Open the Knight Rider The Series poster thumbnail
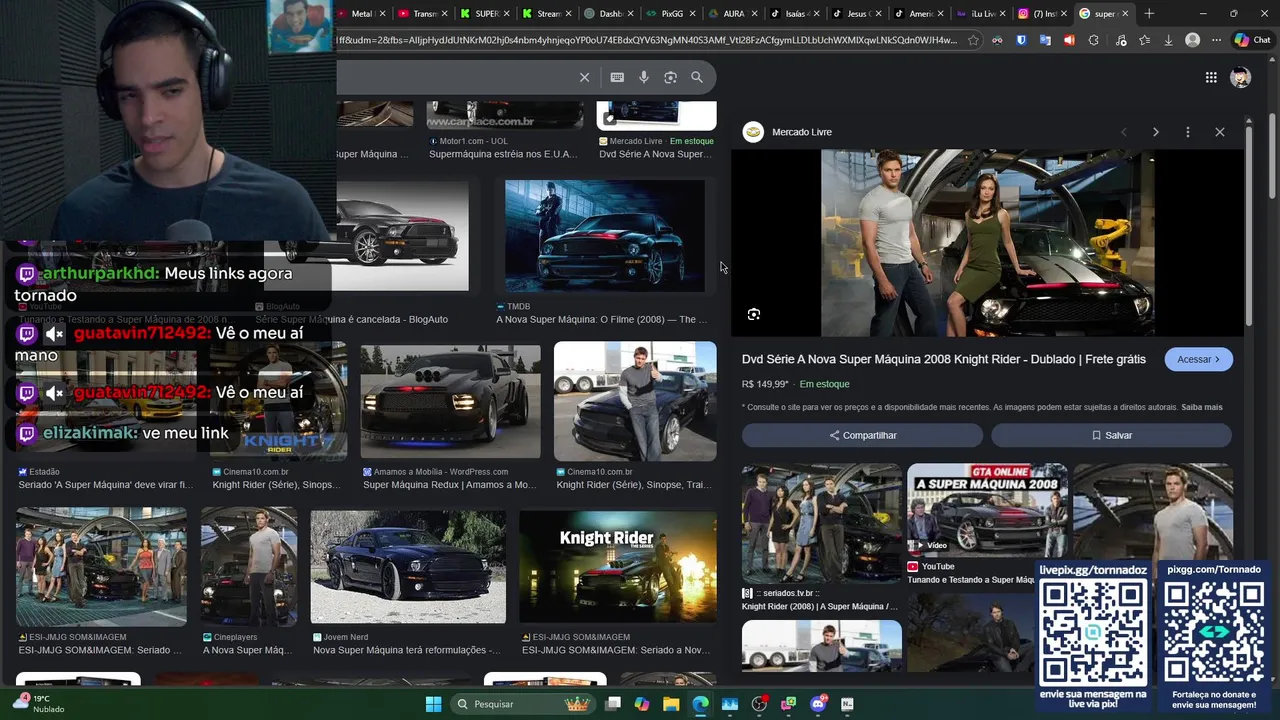The width and height of the screenshot is (1280, 720). click(617, 567)
